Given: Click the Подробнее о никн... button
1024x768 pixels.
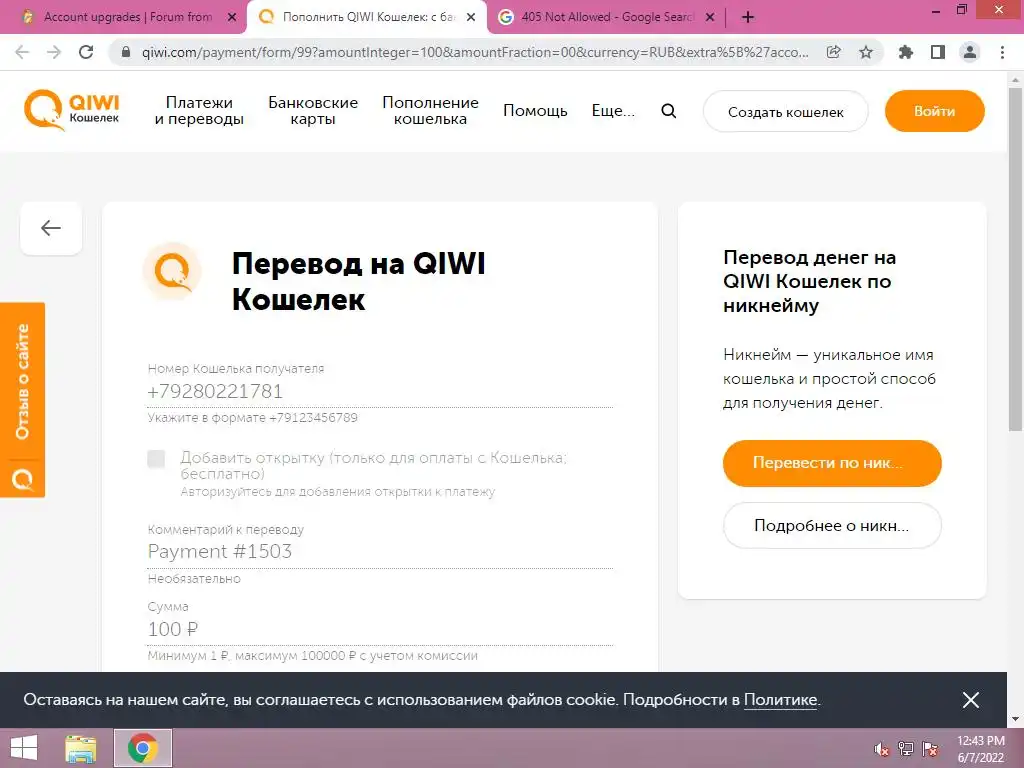Looking at the screenshot, I should 832,526.
